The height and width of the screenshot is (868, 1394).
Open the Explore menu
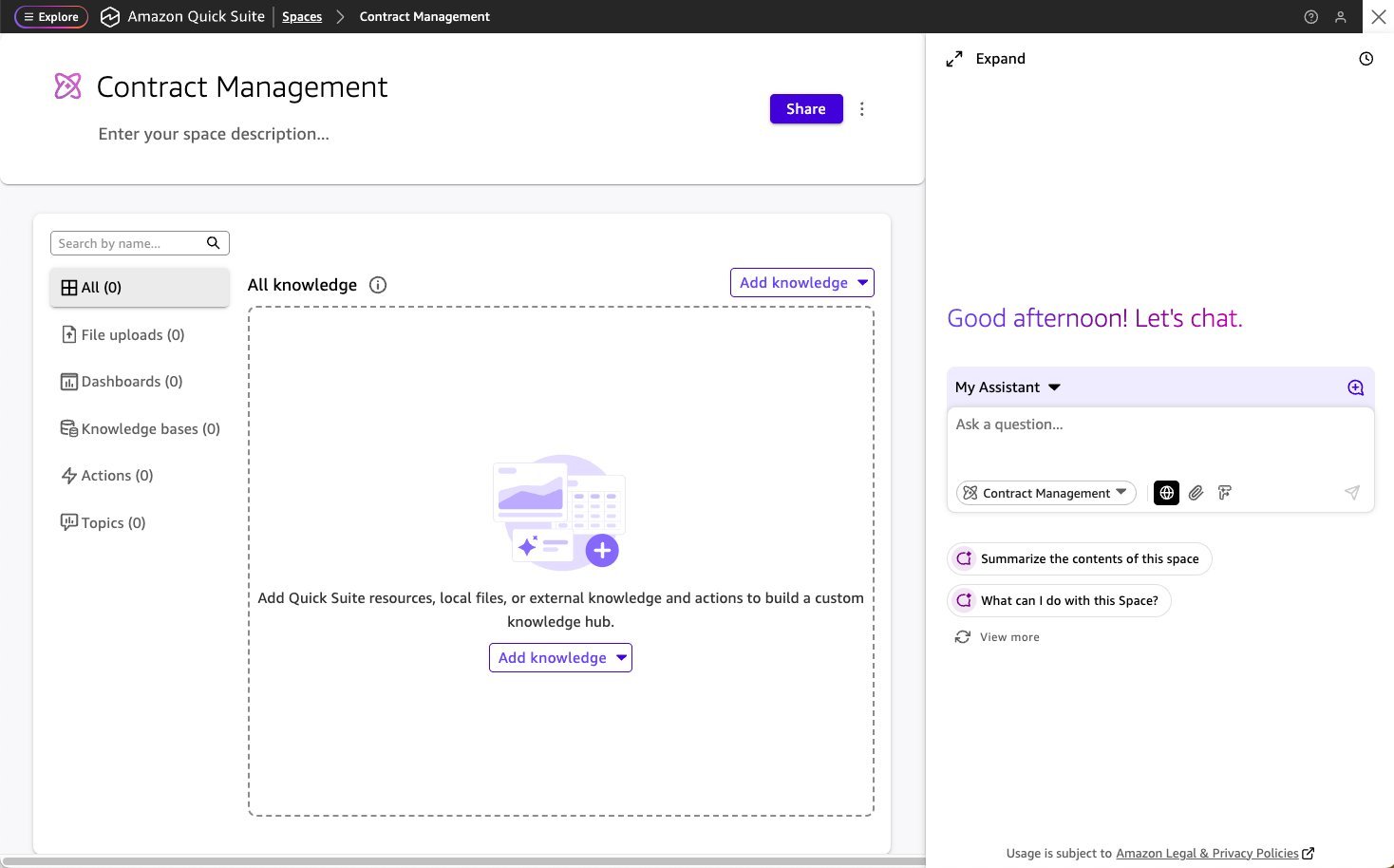tap(50, 16)
